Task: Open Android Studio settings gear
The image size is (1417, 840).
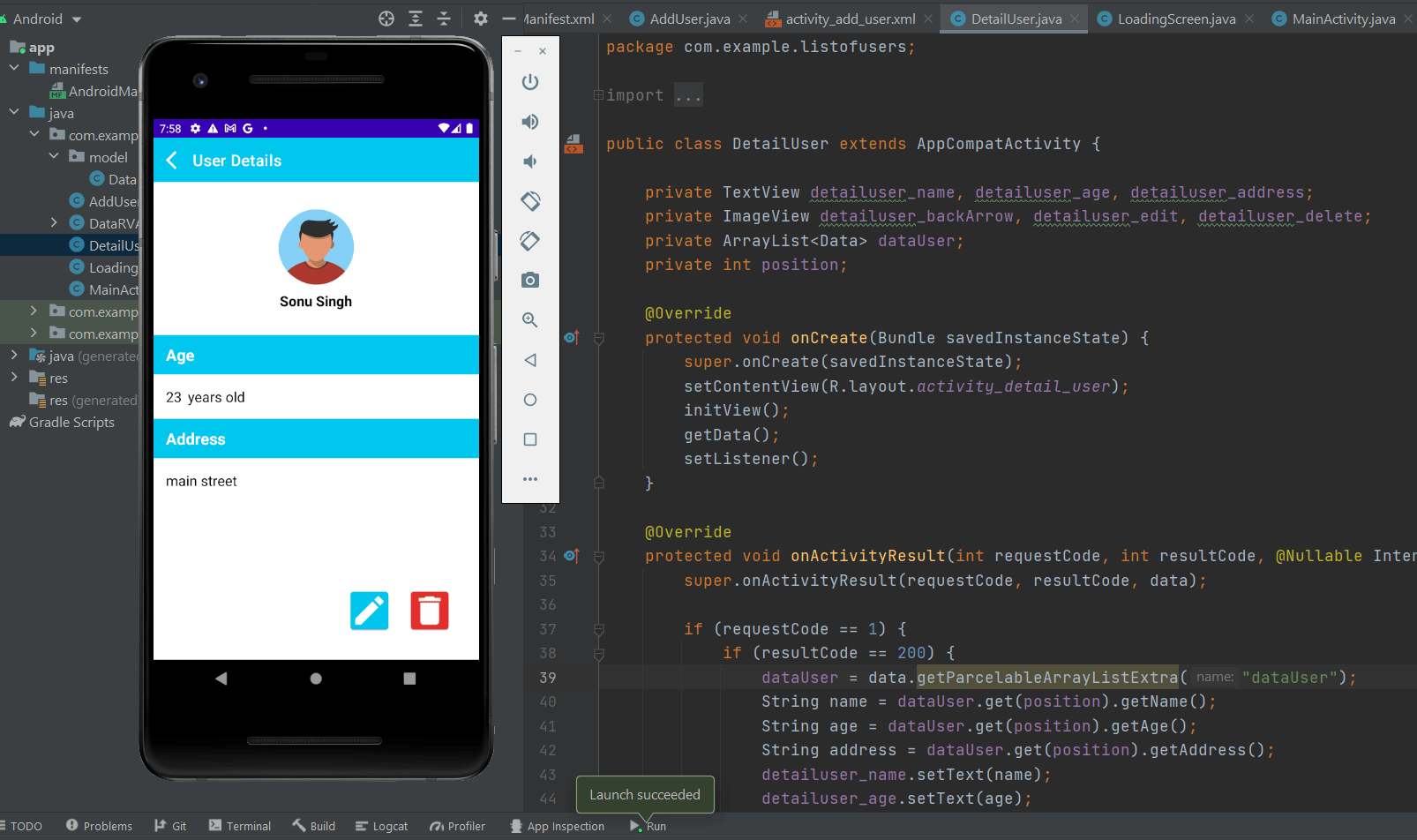Action: (481, 18)
